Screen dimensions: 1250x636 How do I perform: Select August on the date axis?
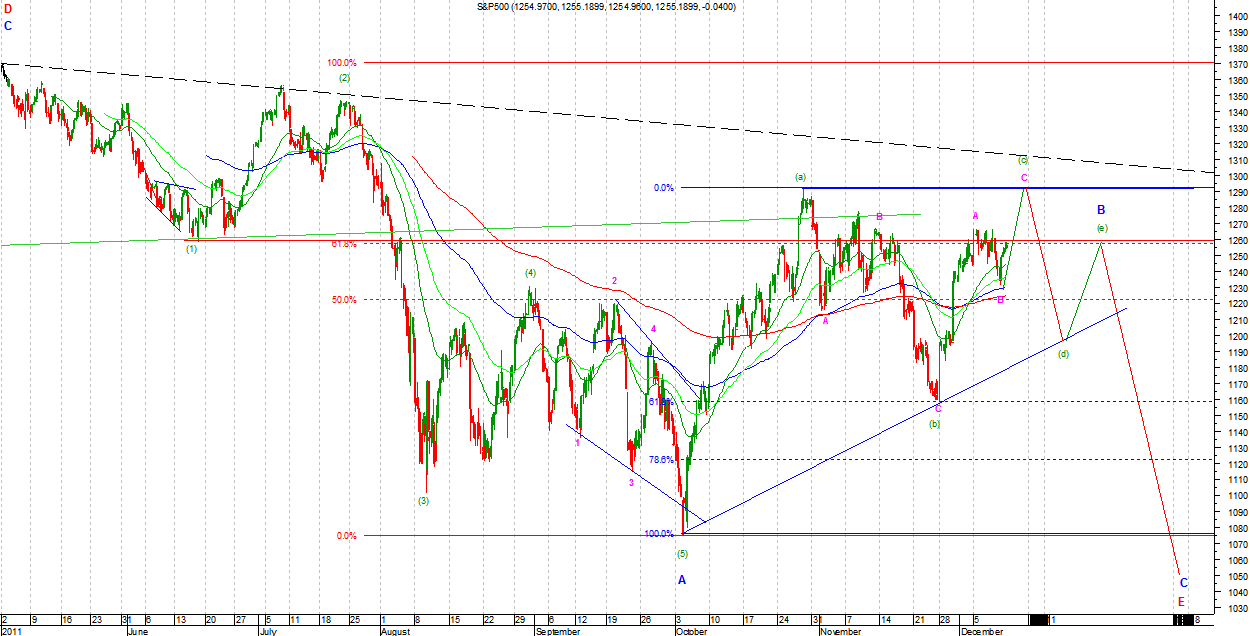(398, 632)
